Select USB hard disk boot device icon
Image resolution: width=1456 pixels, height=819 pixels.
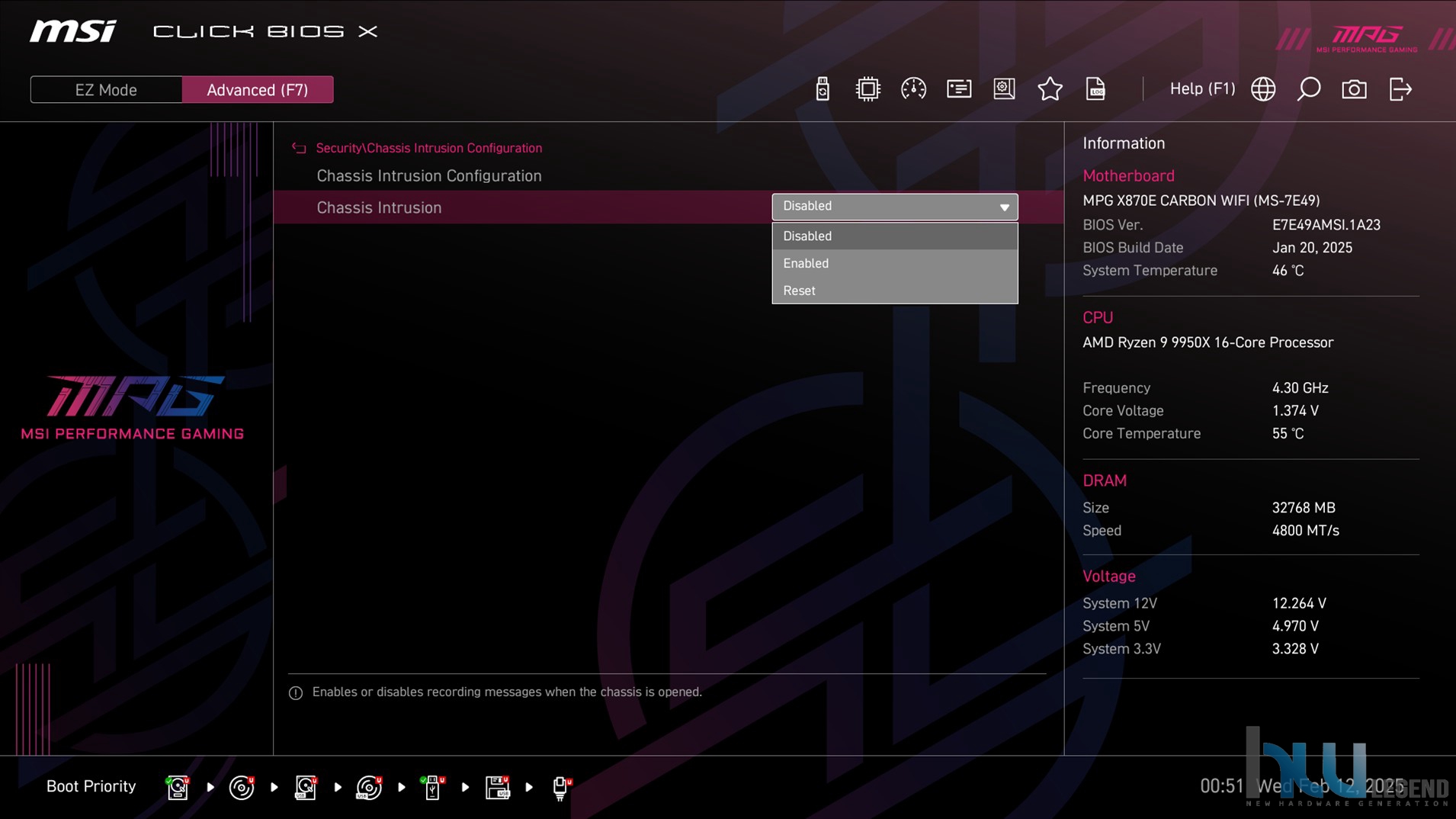tap(306, 787)
